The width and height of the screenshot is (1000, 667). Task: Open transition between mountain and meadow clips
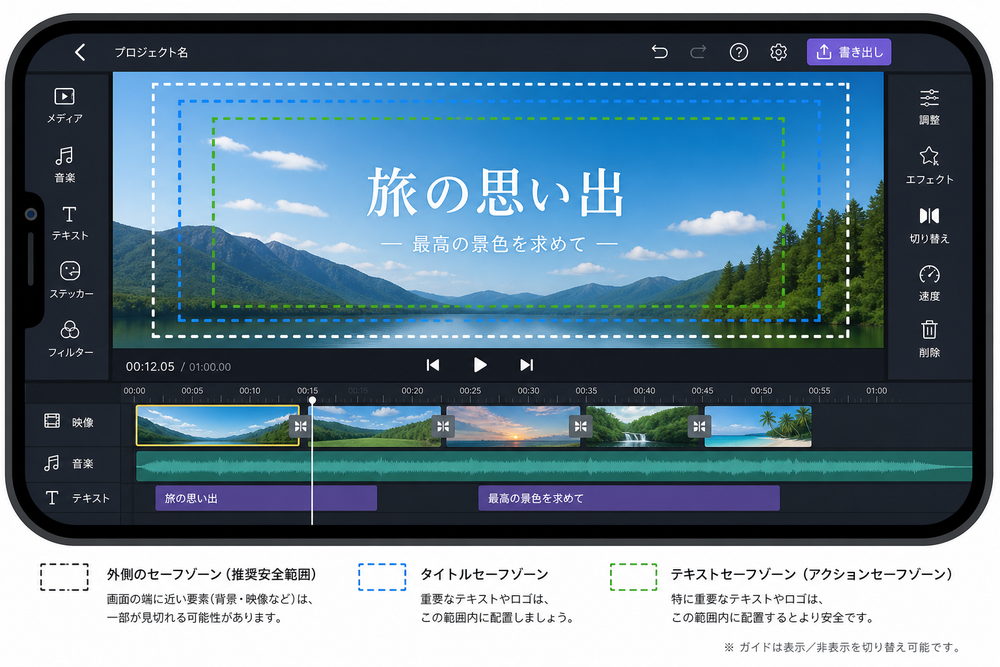300,426
